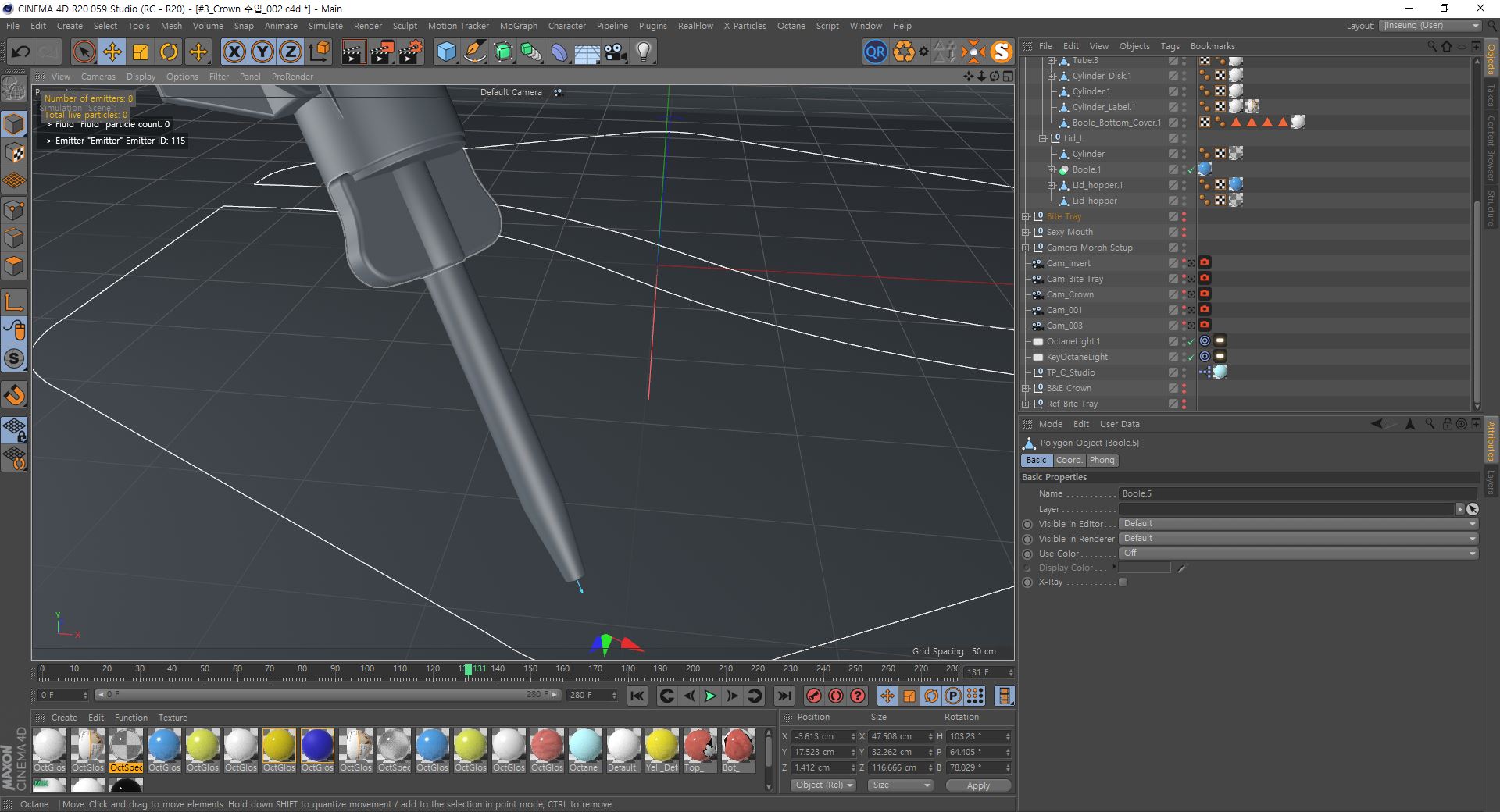1500x812 pixels.
Task: Click the Position X value field
Action: point(823,736)
